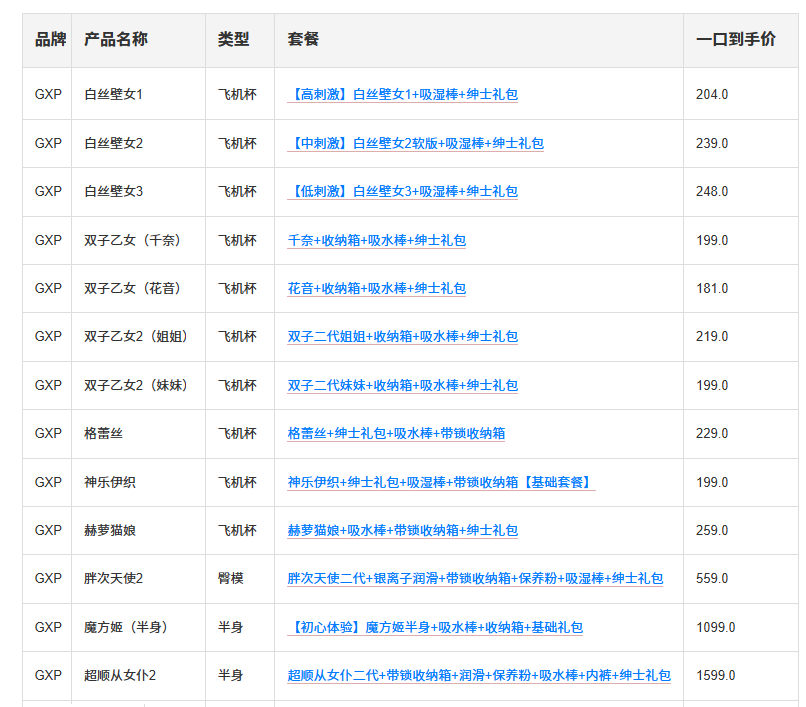This screenshot has width=806, height=707.
Task: Select the 1599.0 price cell
Action: [x=715, y=675]
